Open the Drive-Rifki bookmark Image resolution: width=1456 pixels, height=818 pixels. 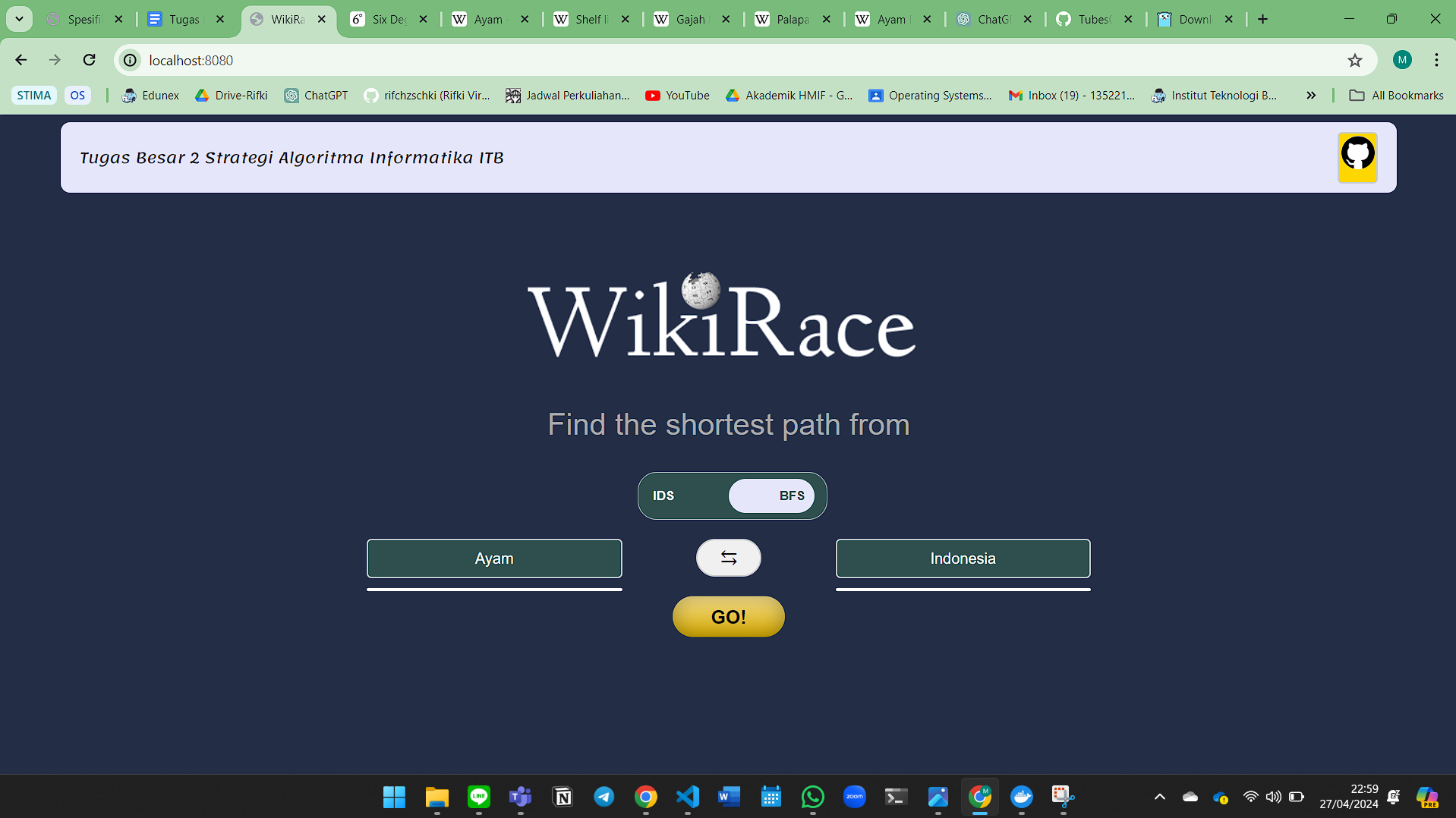(x=232, y=95)
